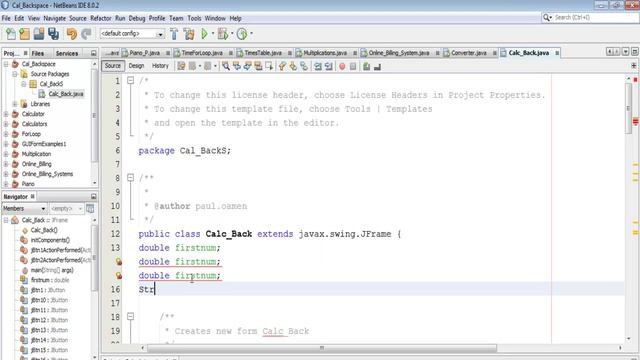Open the default config dropdown
Image resolution: width=640 pixels, height=360 pixels.
(132, 34)
